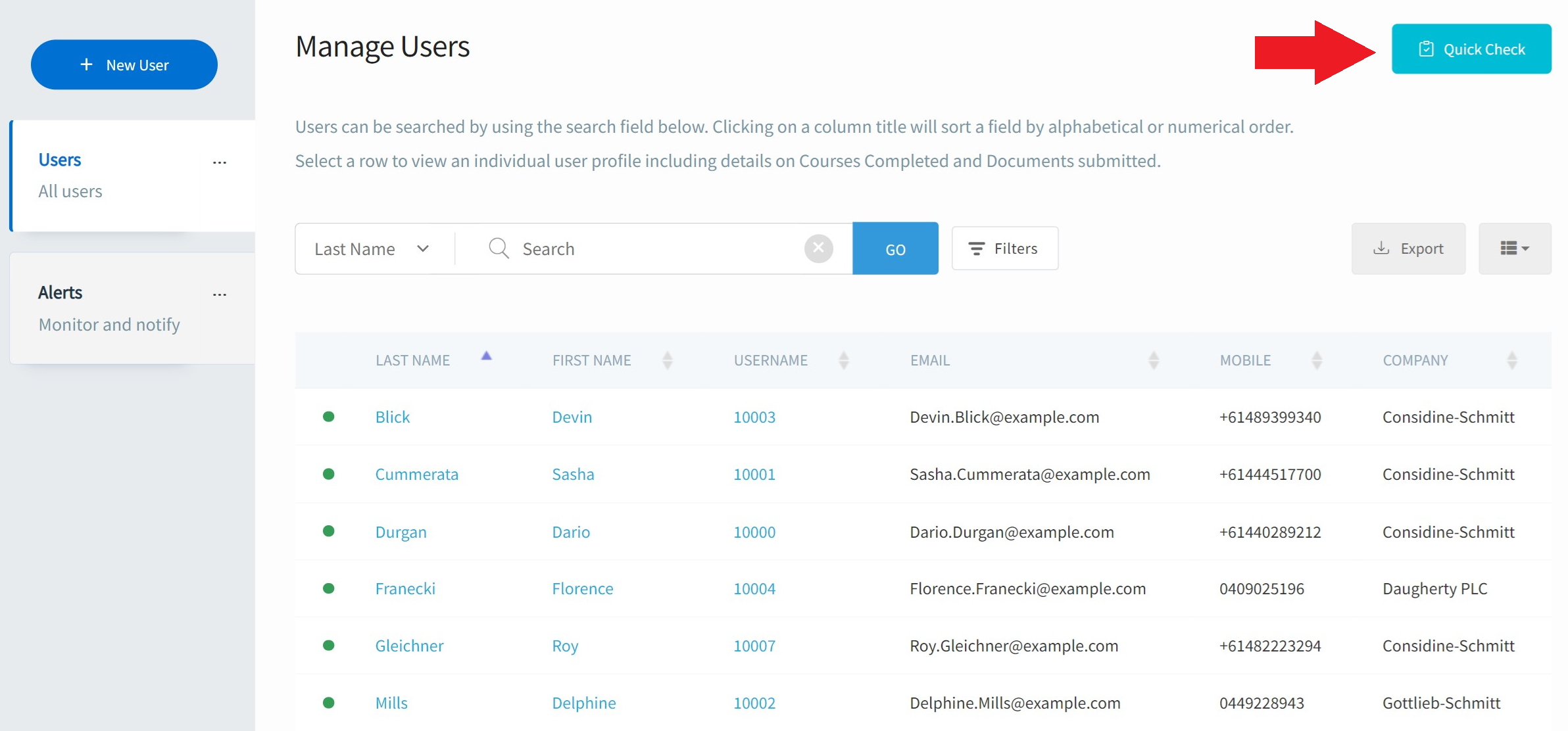
Task: Select the Users sidebar item
Action: point(134,176)
